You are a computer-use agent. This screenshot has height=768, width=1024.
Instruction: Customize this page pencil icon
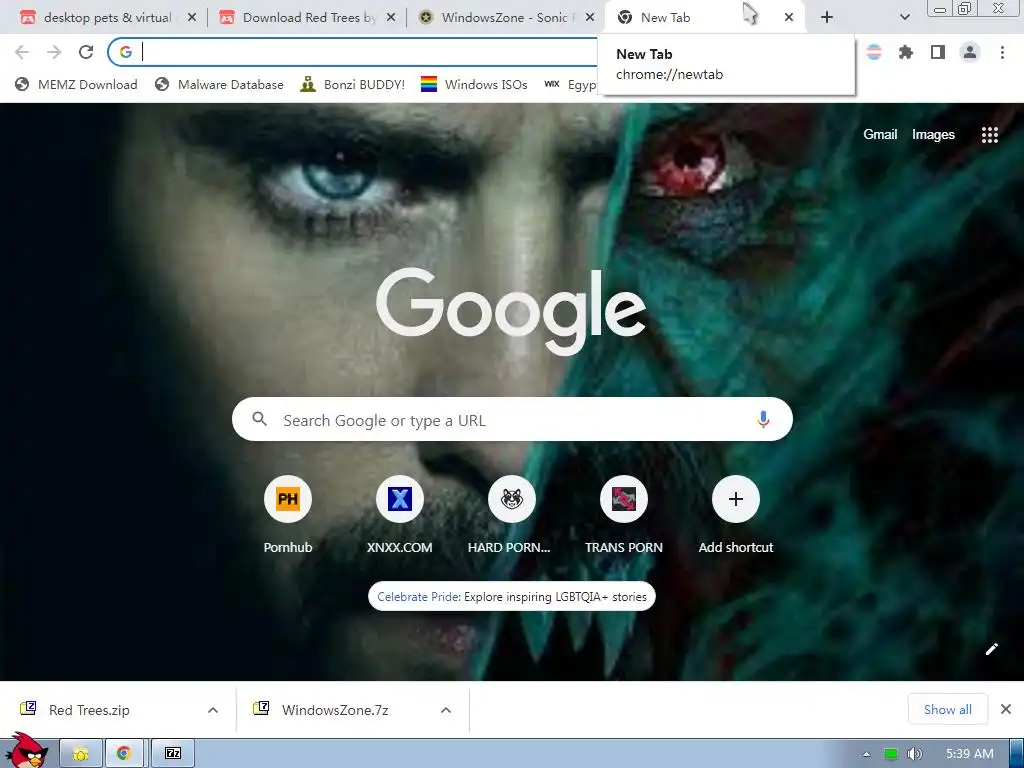[992, 648]
